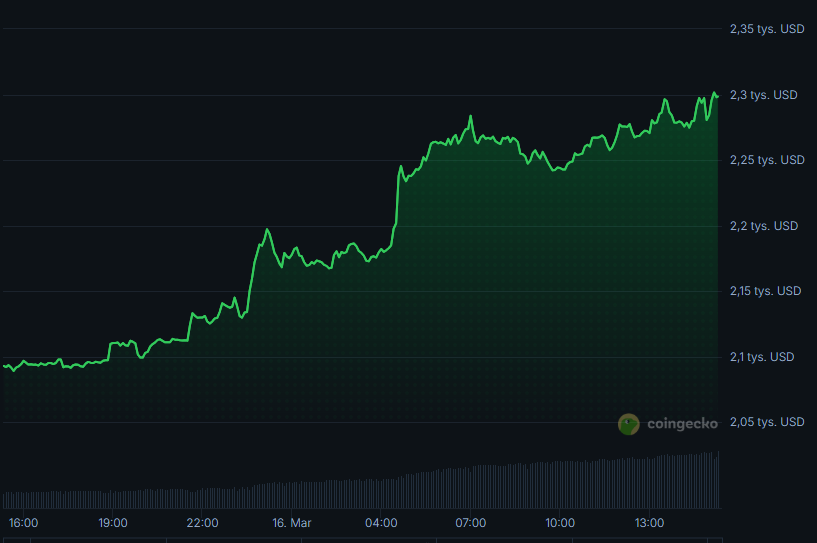817x543 pixels.
Task: Select the 04:00 time axis label
Action: coord(381,523)
